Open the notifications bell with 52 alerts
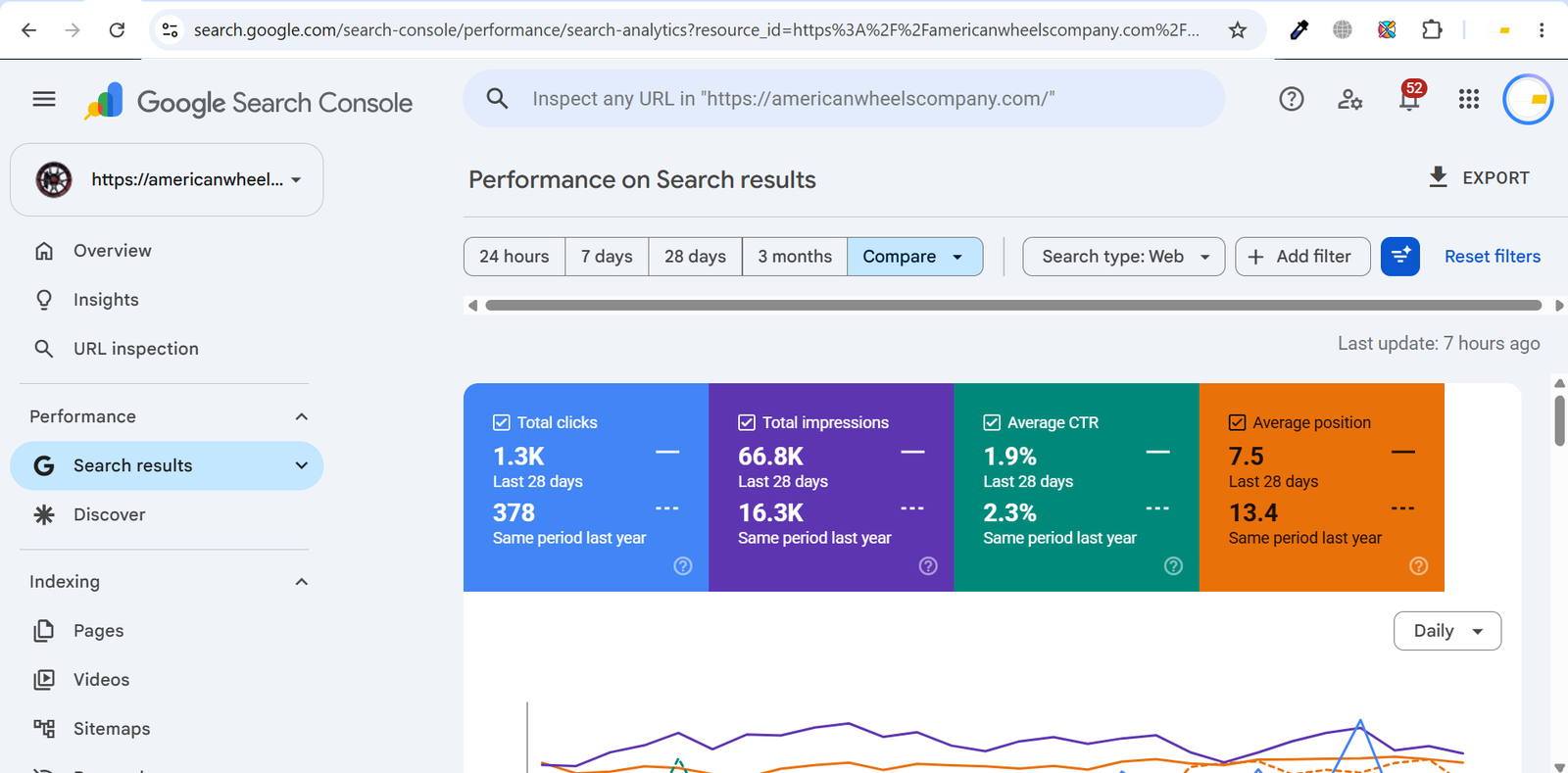Image resolution: width=1568 pixels, height=773 pixels. pos(1410,97)
